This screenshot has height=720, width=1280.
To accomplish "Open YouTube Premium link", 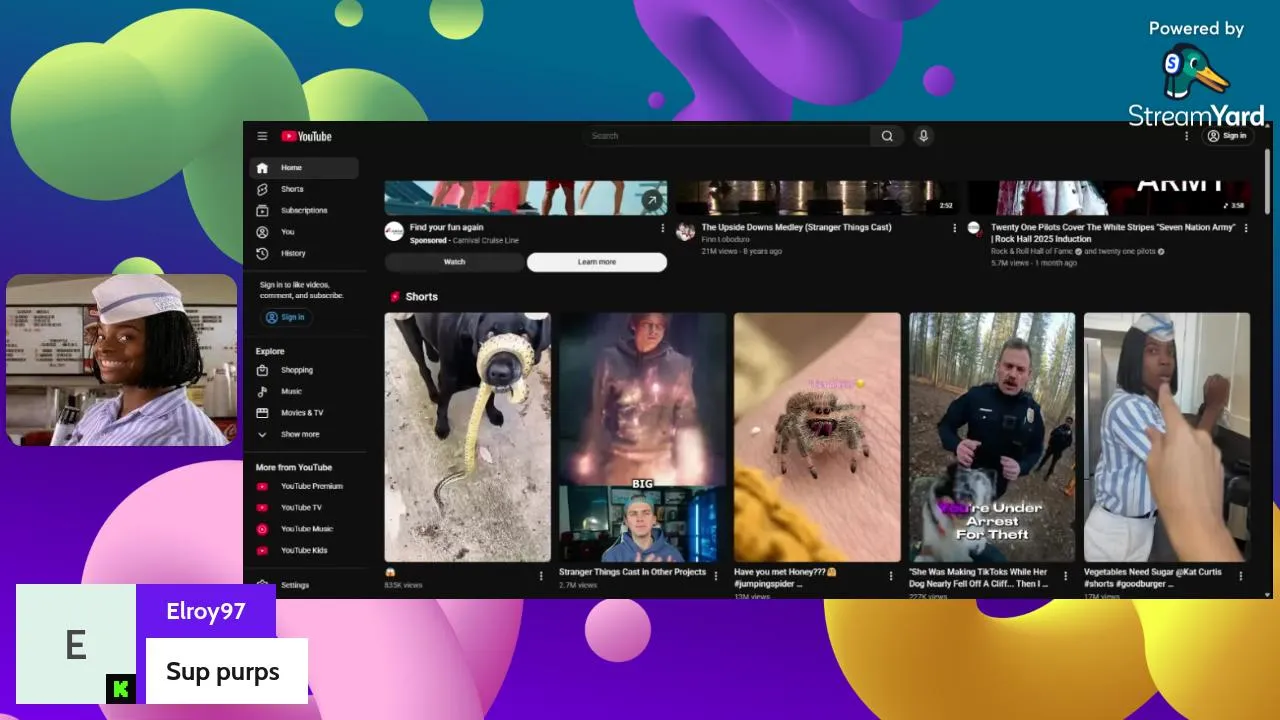I will (304, 486).
